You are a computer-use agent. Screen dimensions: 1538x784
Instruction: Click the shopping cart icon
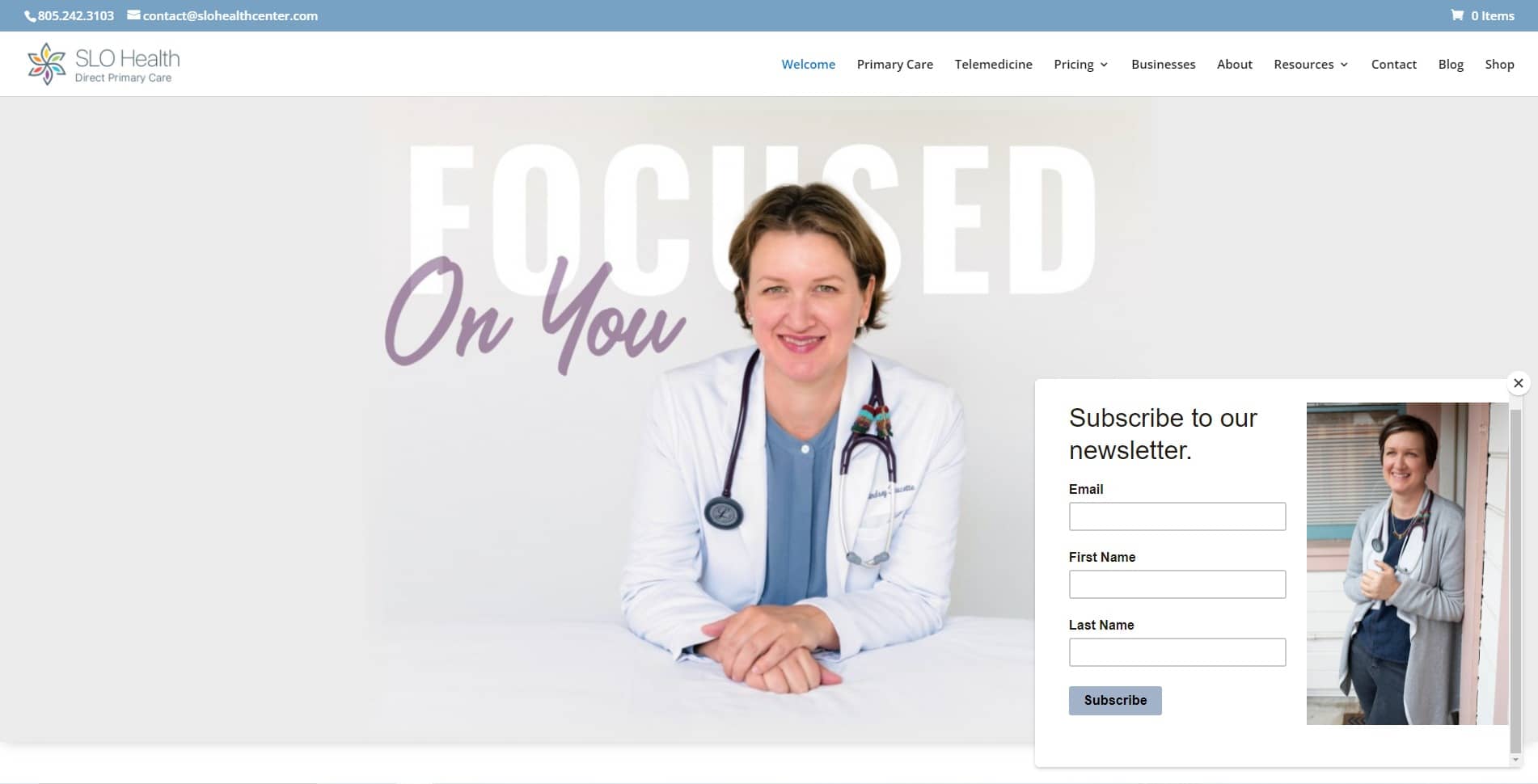1456,15
